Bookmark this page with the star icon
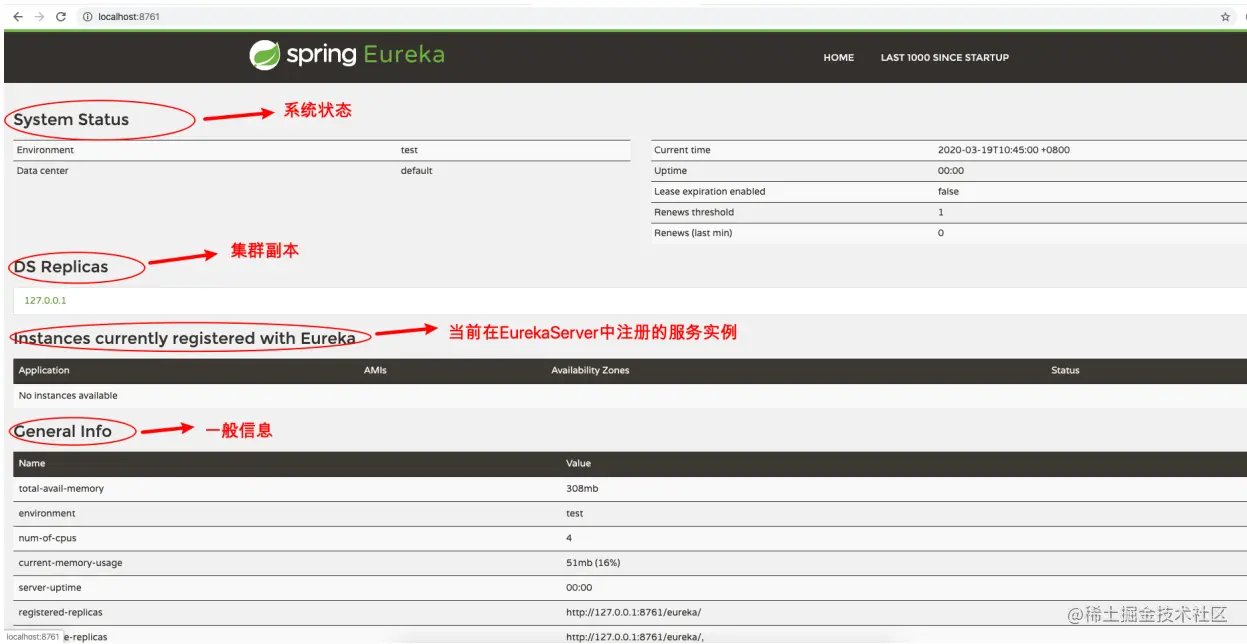1247x644 pixels. click(1225, 17)
